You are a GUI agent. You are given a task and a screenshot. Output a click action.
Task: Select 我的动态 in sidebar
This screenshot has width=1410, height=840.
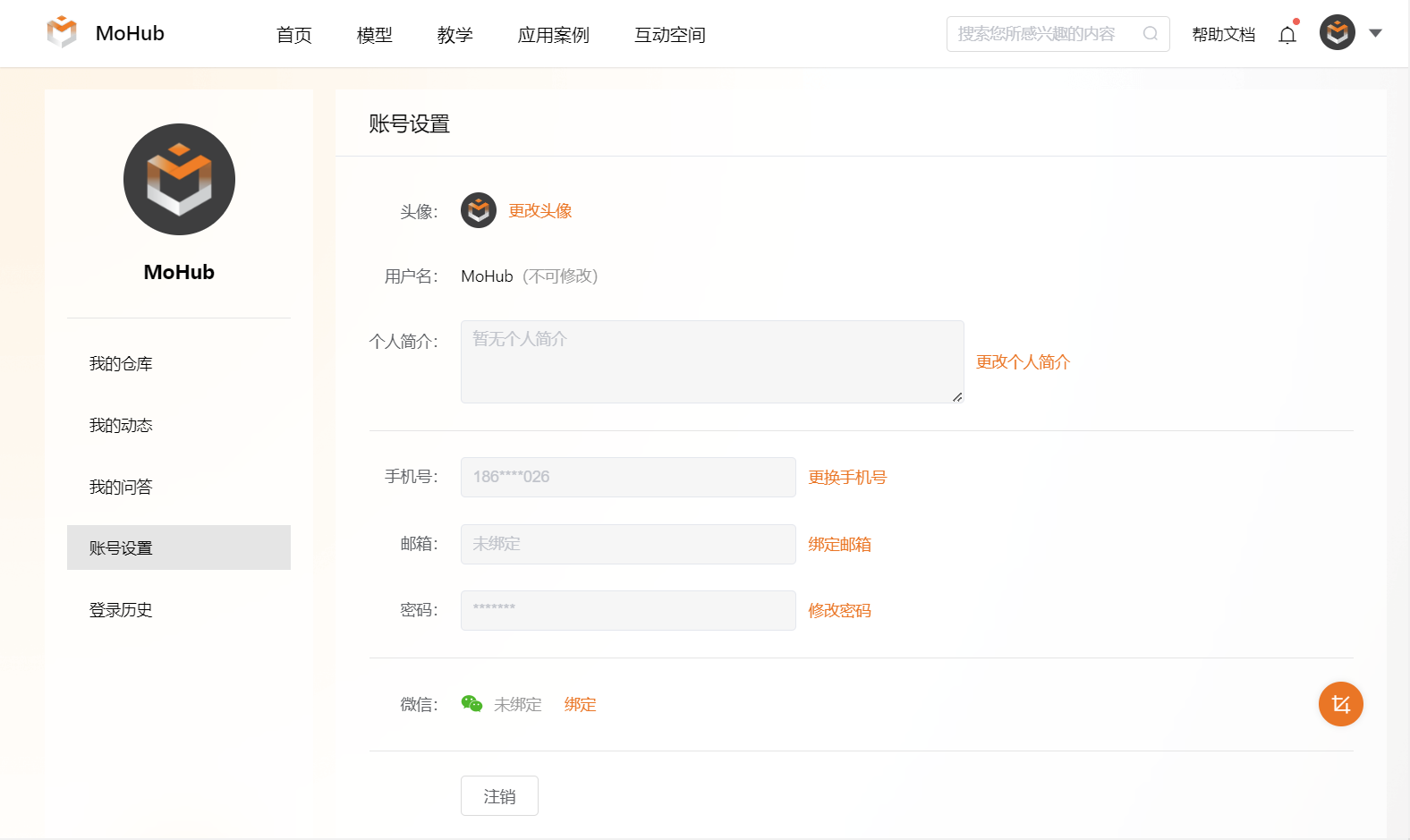(x=179, y=425)
